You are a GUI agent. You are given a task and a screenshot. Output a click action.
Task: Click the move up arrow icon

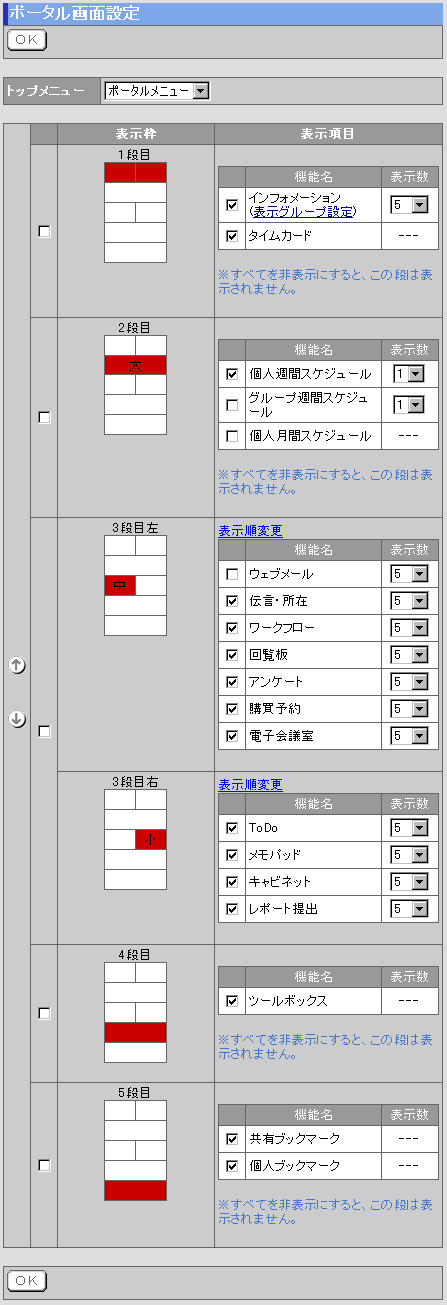pyautogui.click(x=17, y=665)
